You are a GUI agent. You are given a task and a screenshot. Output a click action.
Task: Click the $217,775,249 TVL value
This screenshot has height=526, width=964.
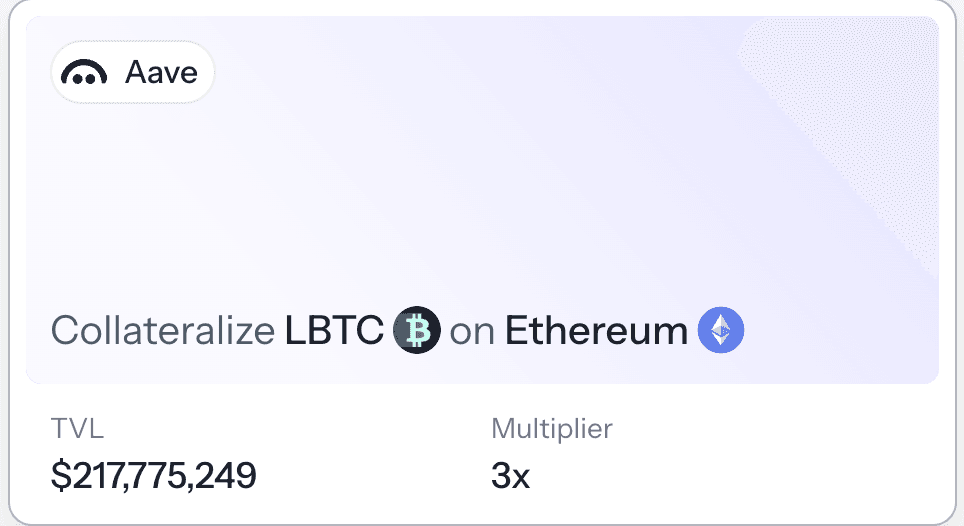(154, 476)
